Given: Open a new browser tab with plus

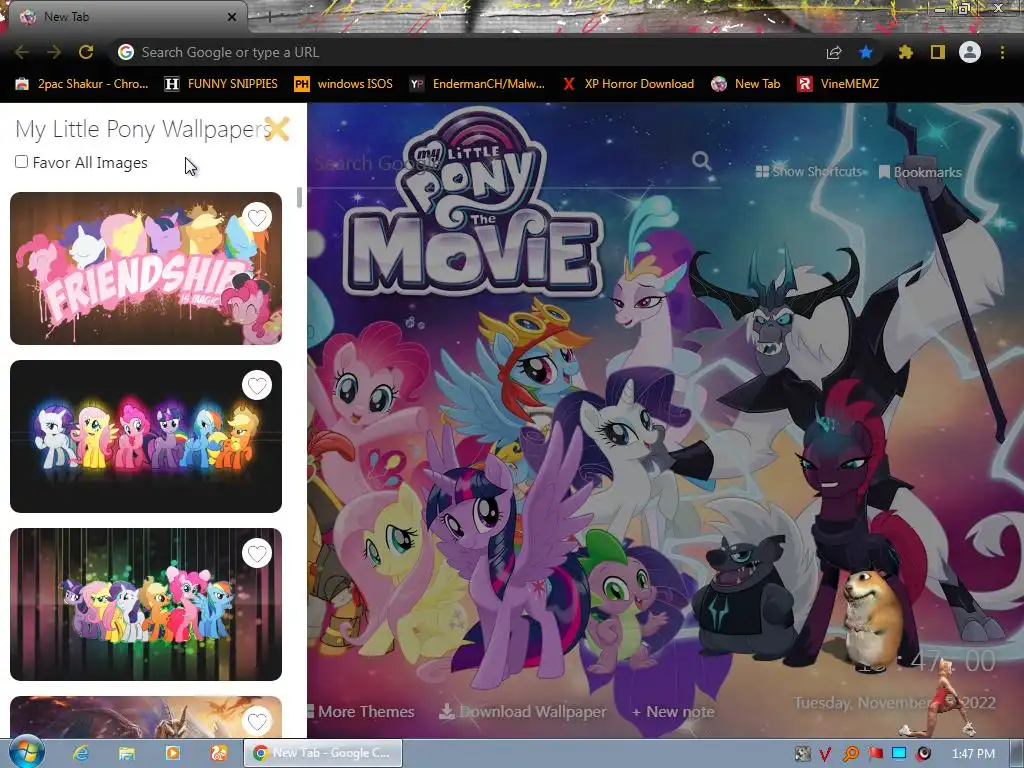Looking at the screenshot, I should 269,17.
